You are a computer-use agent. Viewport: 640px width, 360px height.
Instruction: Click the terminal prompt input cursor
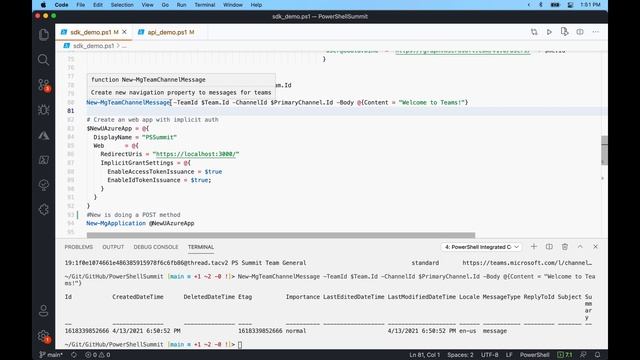pos(240,344)
